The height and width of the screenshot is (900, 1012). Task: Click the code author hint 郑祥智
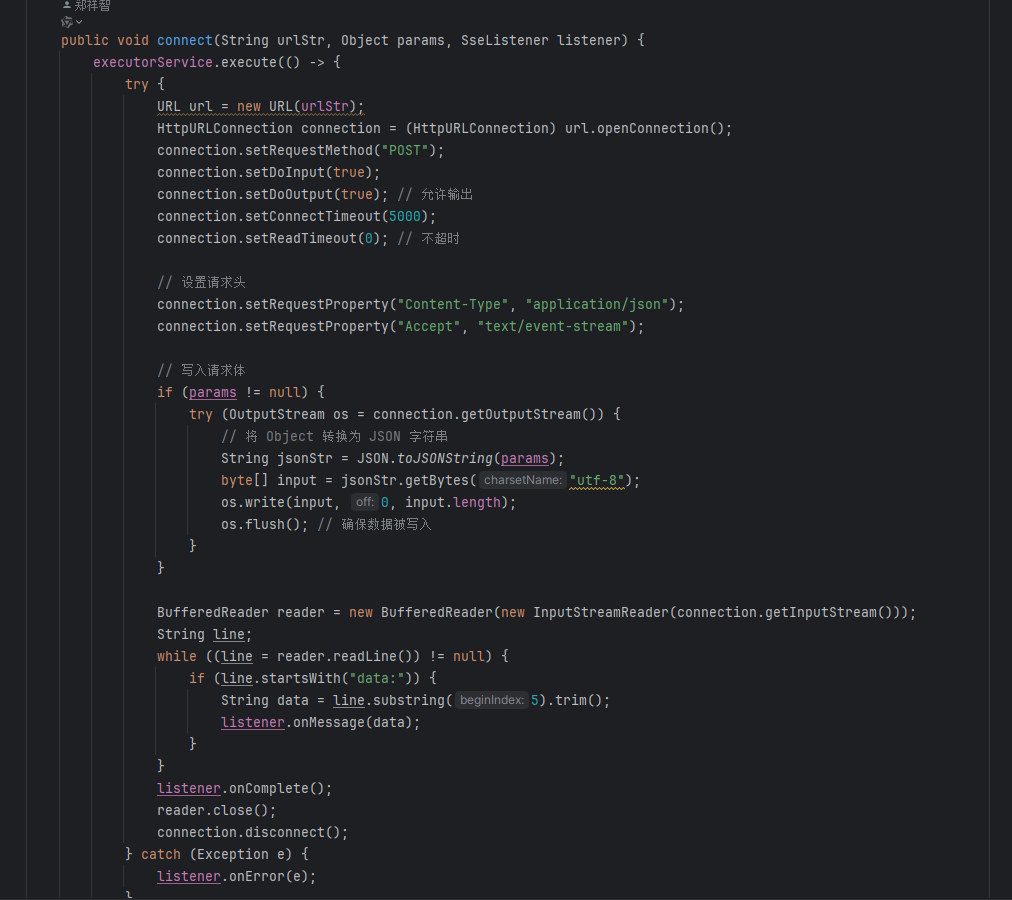click(x=92, y=6)
